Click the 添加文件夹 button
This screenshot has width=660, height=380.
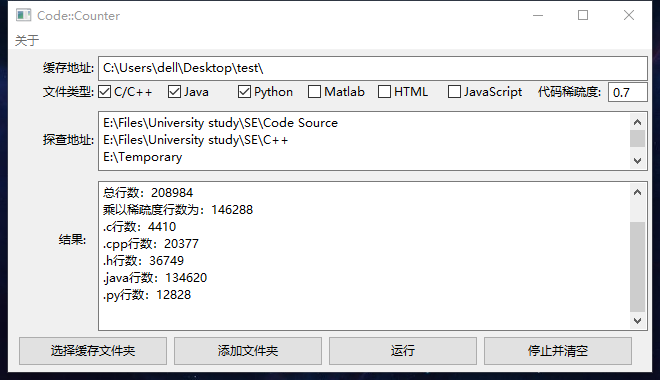248,351
